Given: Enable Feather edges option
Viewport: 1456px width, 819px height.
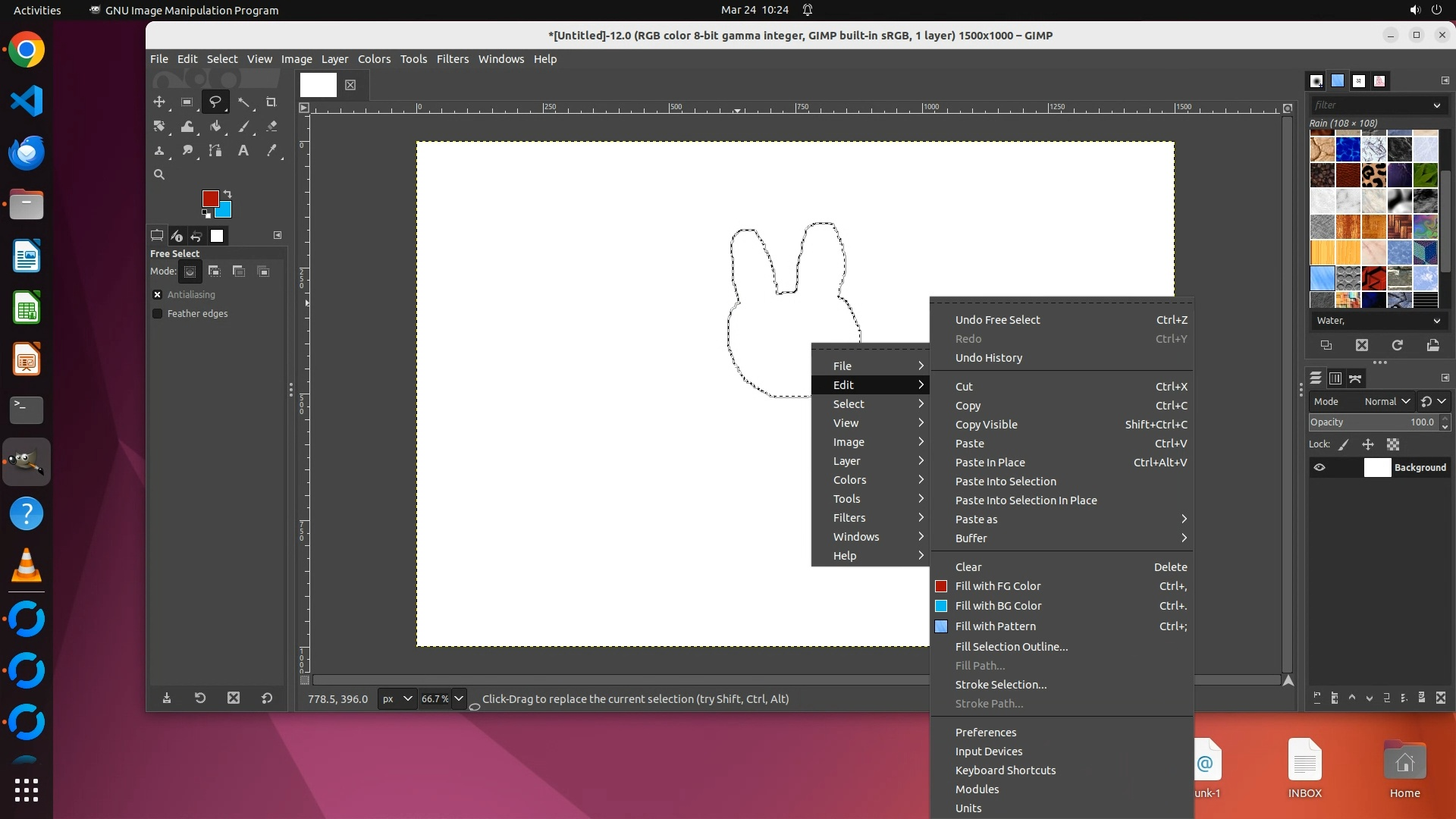Looking at the screenshot, I should [158, 313].
